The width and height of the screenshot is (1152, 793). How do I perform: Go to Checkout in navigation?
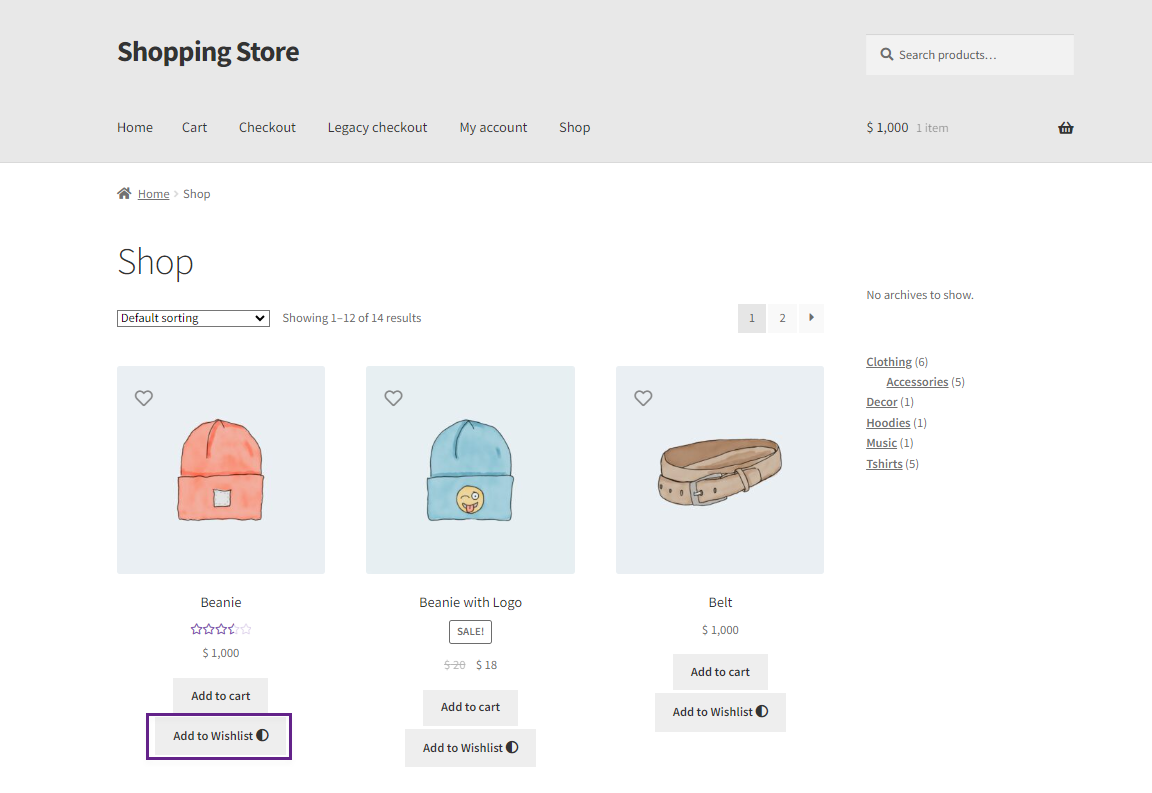pyautogui.click(x=267, y=127)
